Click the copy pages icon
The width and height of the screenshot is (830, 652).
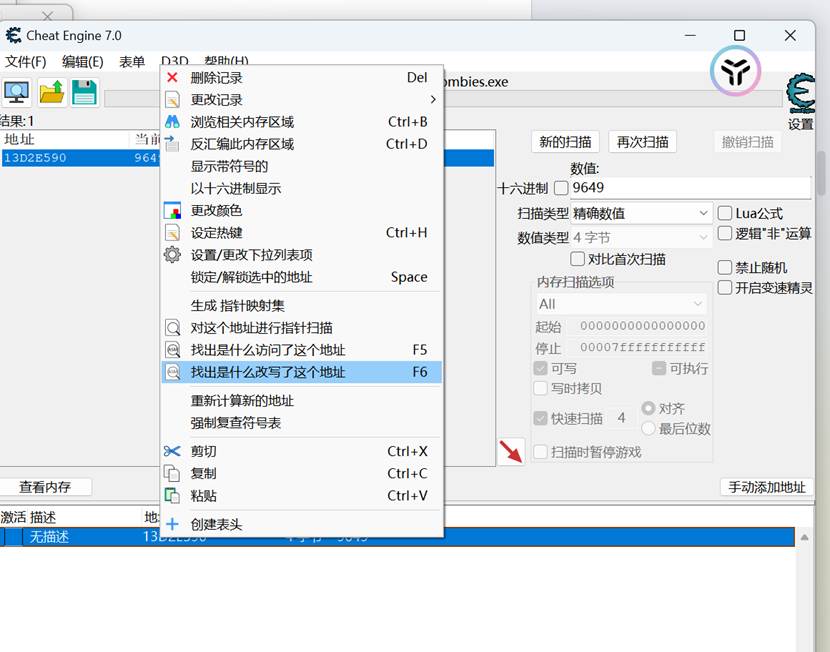tap(172, 473)
